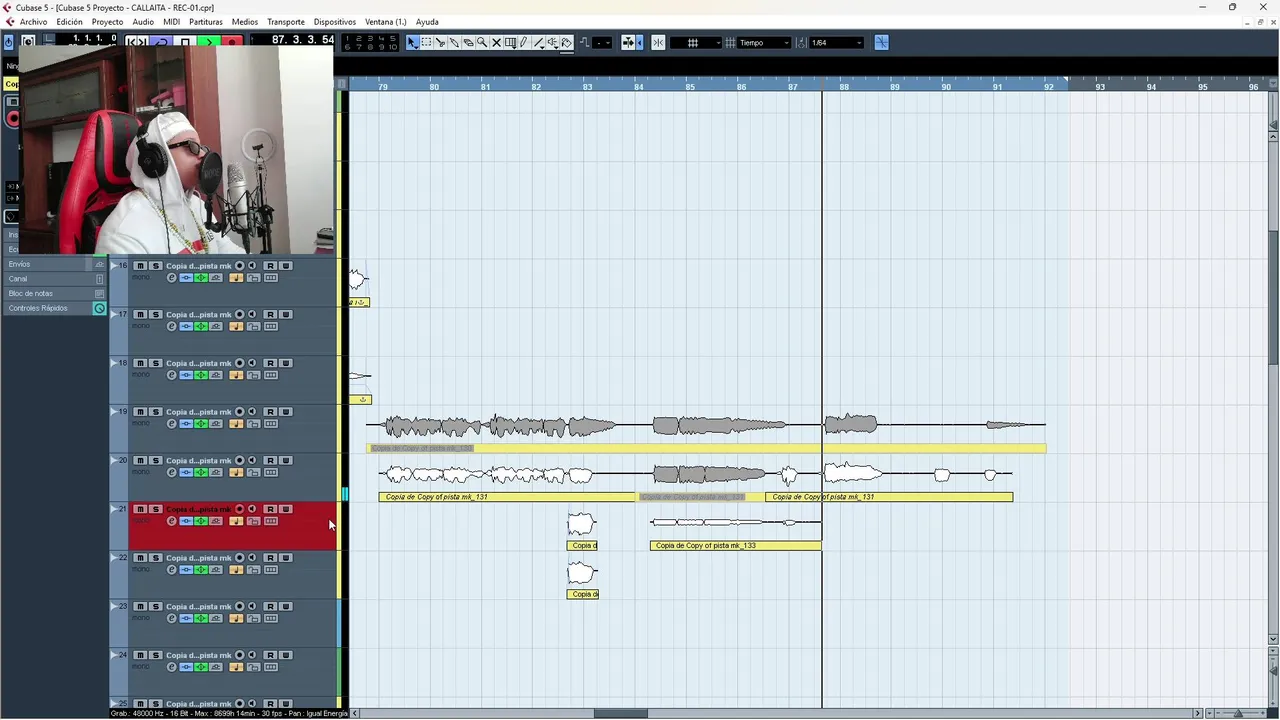Select the Object Selection arrow tool
The image size is (1280, 720).
[413, 43]
